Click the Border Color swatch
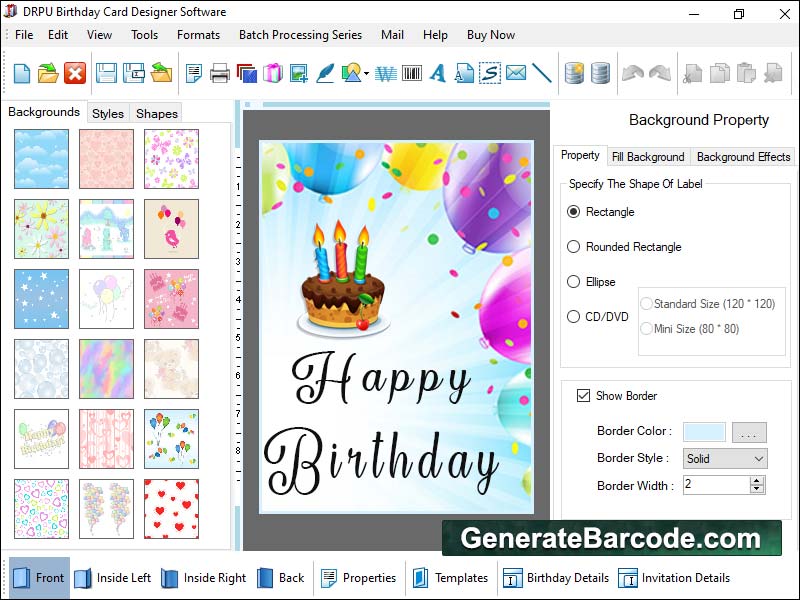 (704, 432)
